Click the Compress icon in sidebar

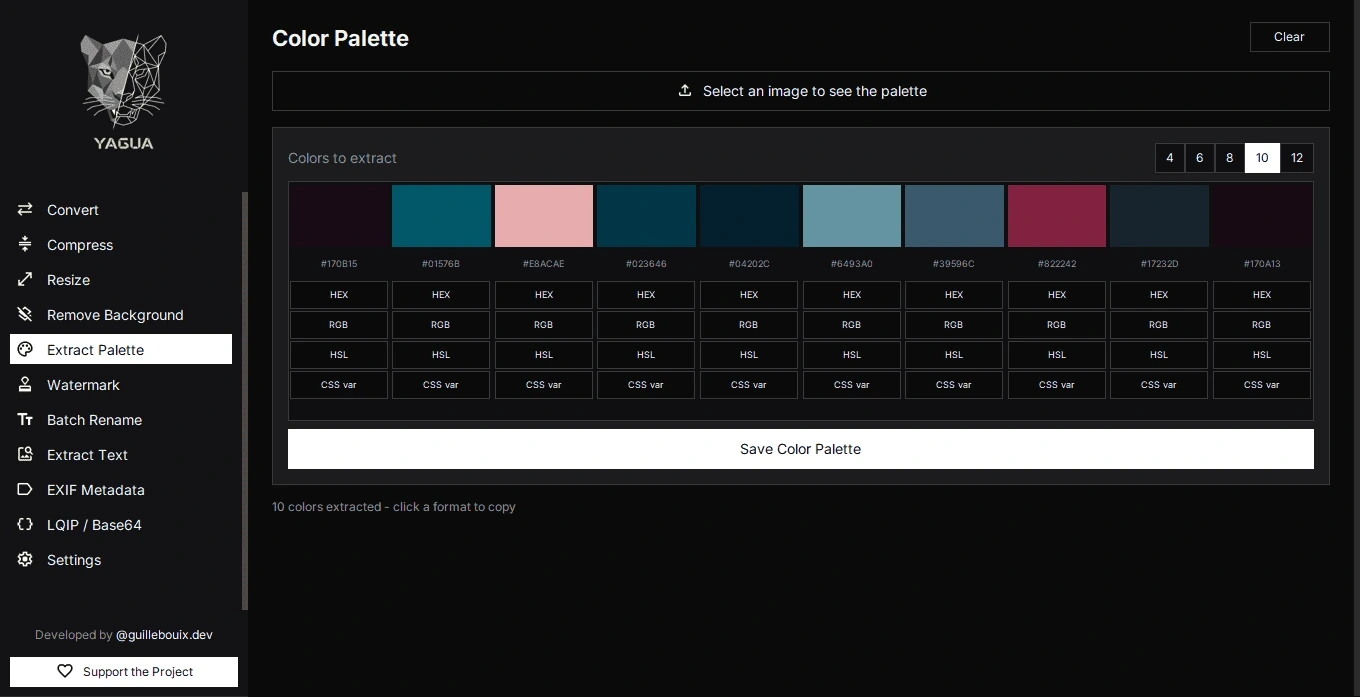point(25,245)
